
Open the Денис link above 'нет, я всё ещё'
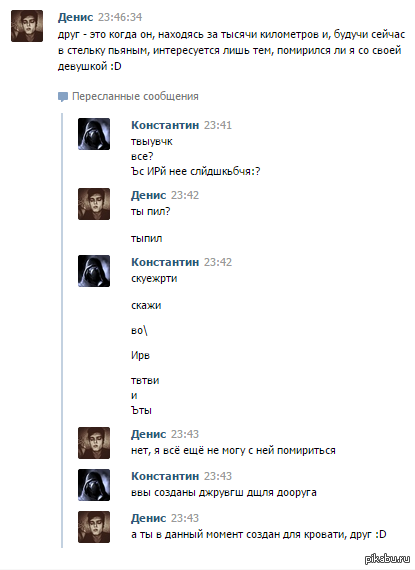(149, 434)
